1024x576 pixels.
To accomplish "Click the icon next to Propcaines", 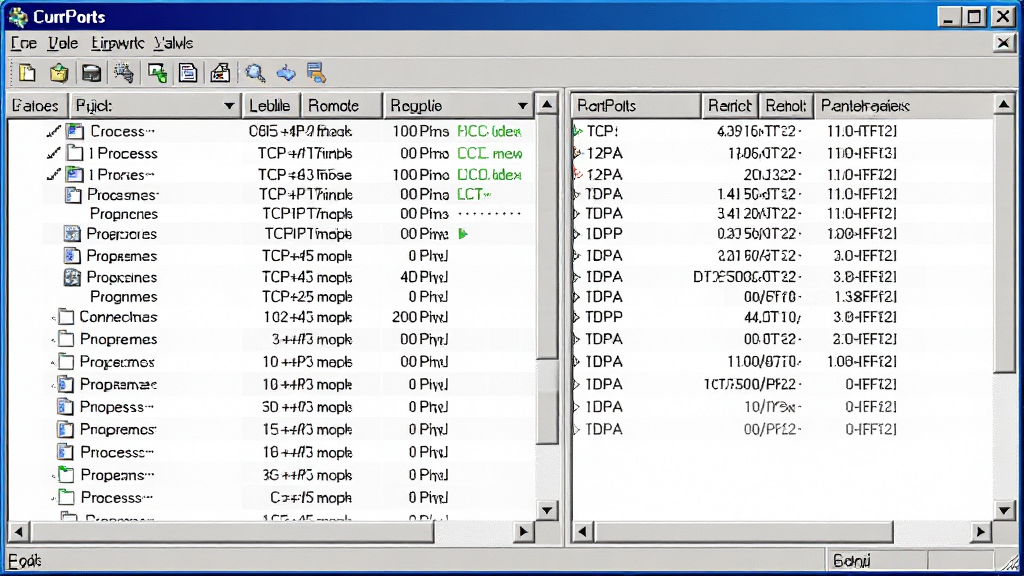I will (72, 277).
